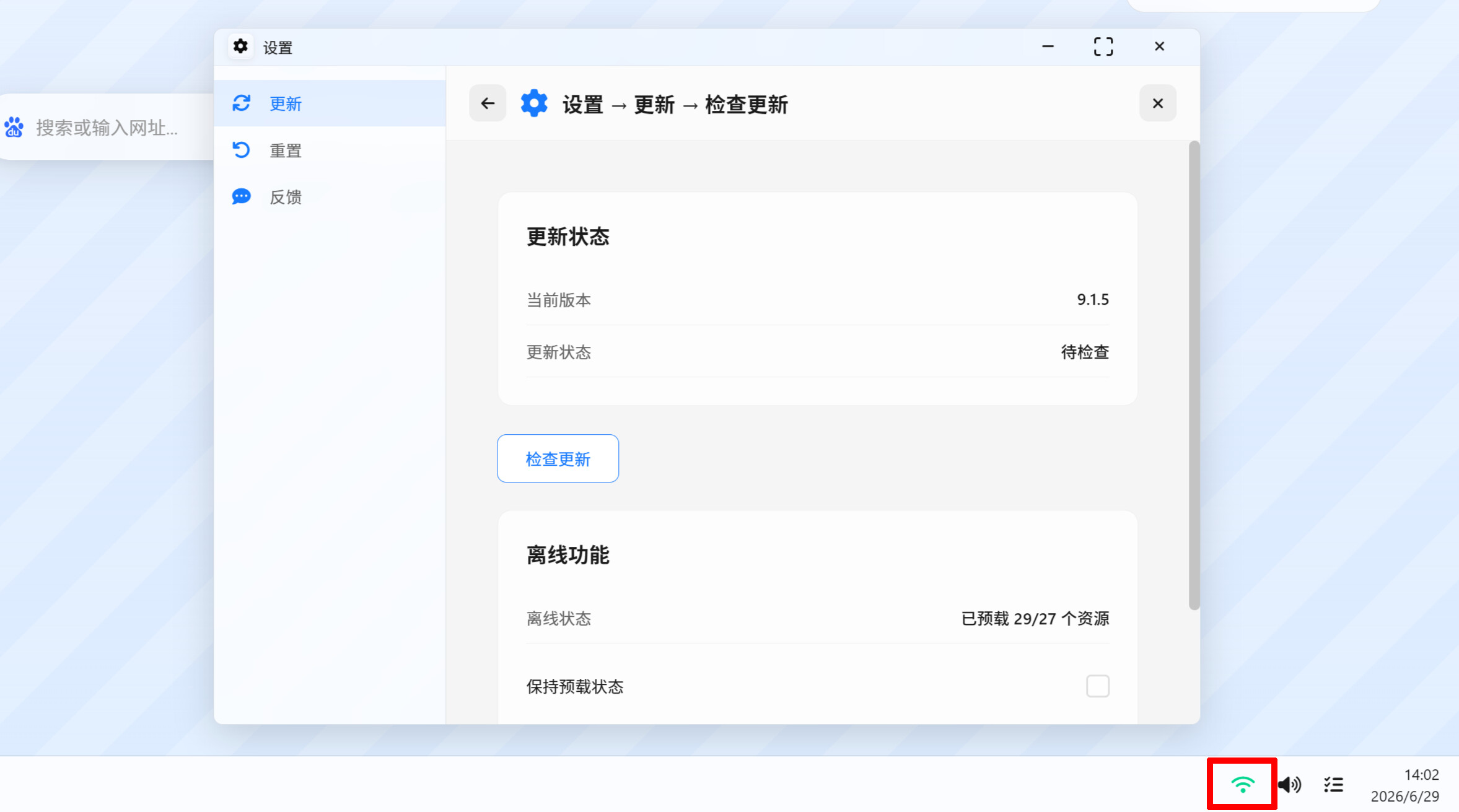Viewport: 1459px width, 812px height.
Task: Click the Baidu paw icon in search bar
Action: pyautogui.click(x=14, y=127)
